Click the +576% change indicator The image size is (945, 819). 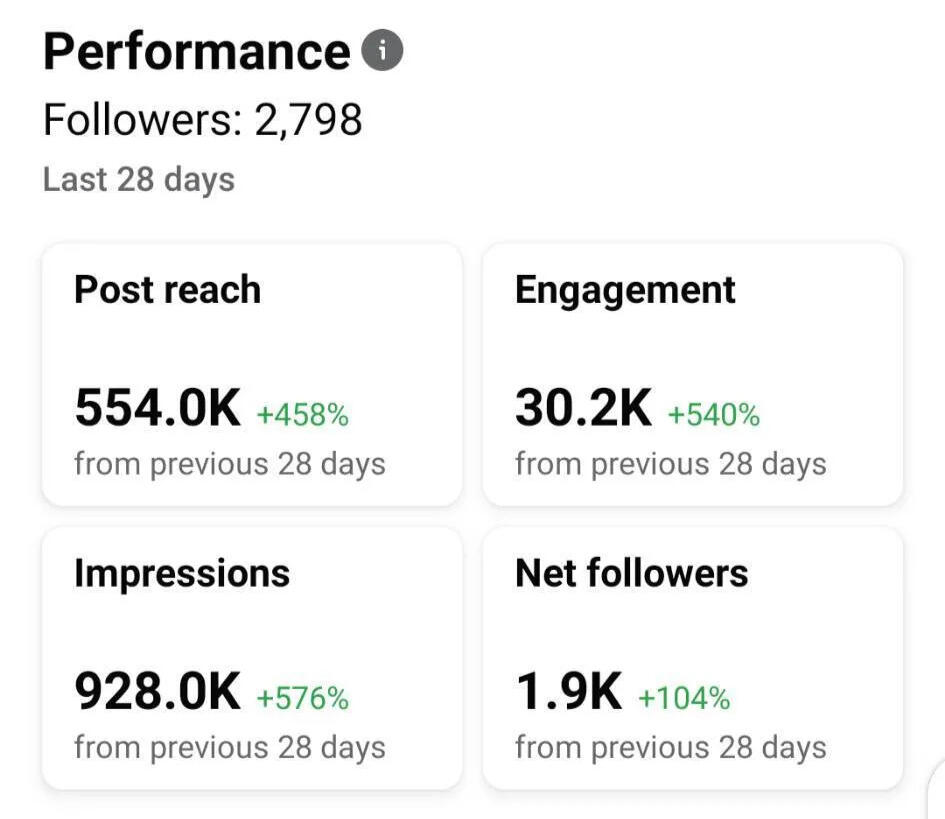(x=303, y=698)
